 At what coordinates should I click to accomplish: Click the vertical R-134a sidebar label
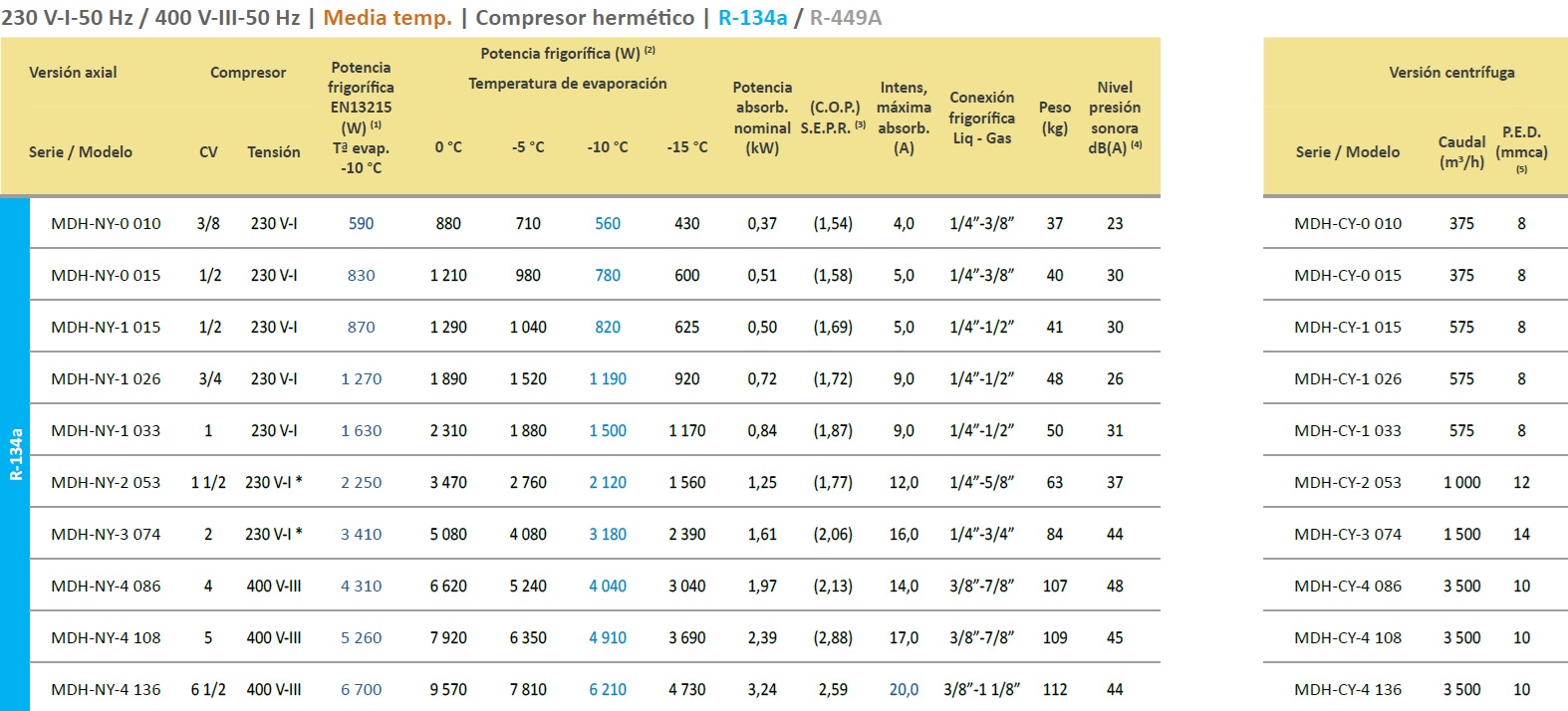click(15, 454)
